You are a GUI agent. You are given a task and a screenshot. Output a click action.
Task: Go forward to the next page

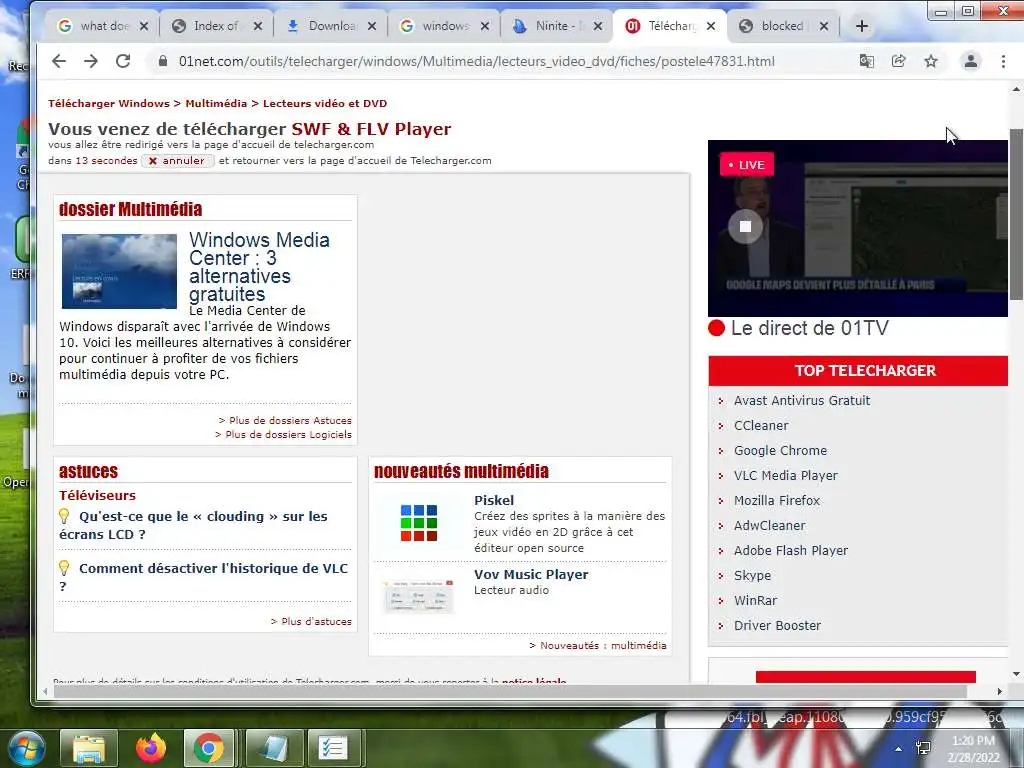point(91,61)
